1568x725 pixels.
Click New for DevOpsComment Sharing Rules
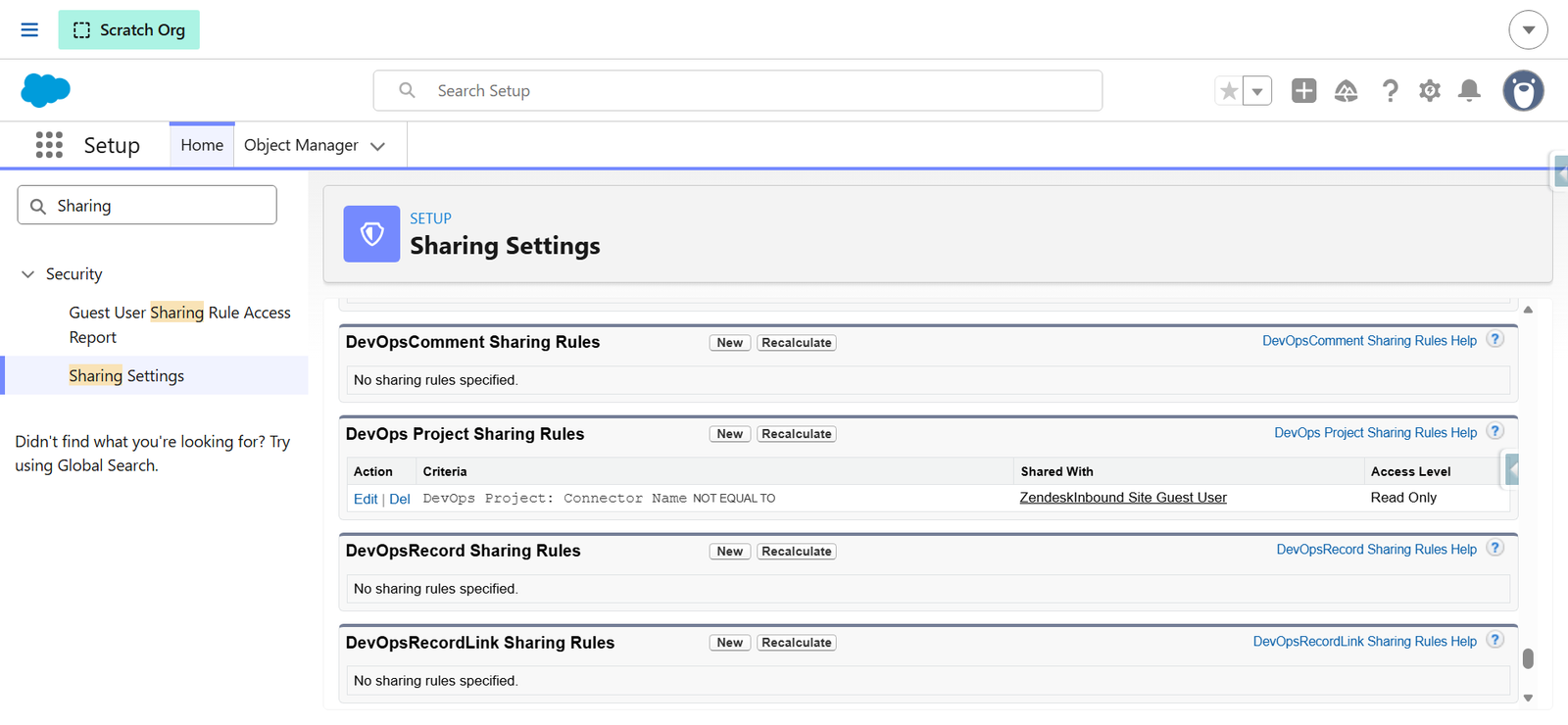coord(730,343)
